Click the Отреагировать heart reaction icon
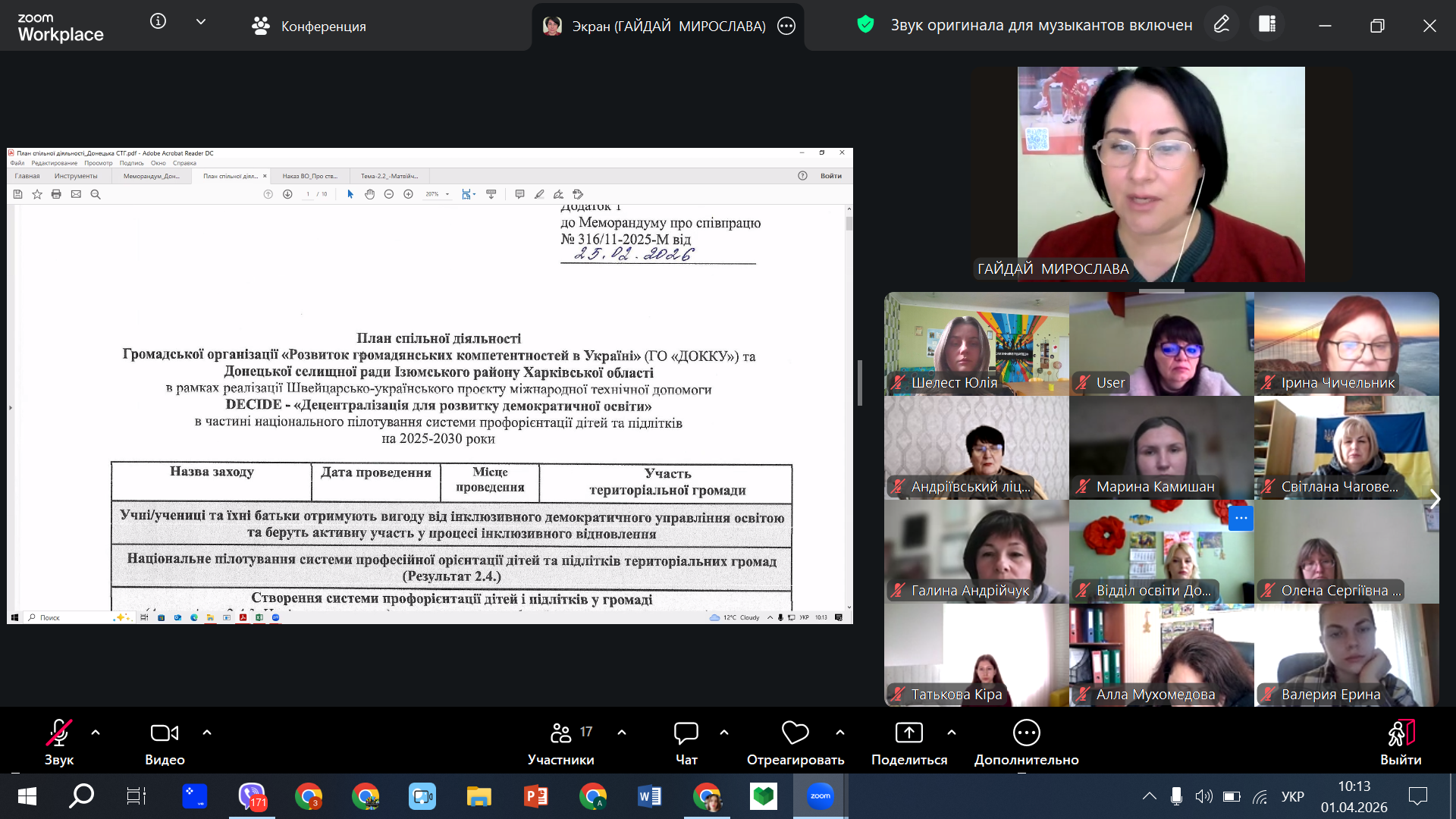Image resolution: width=1456 pixels, height=819 pixels. (795, 733)
